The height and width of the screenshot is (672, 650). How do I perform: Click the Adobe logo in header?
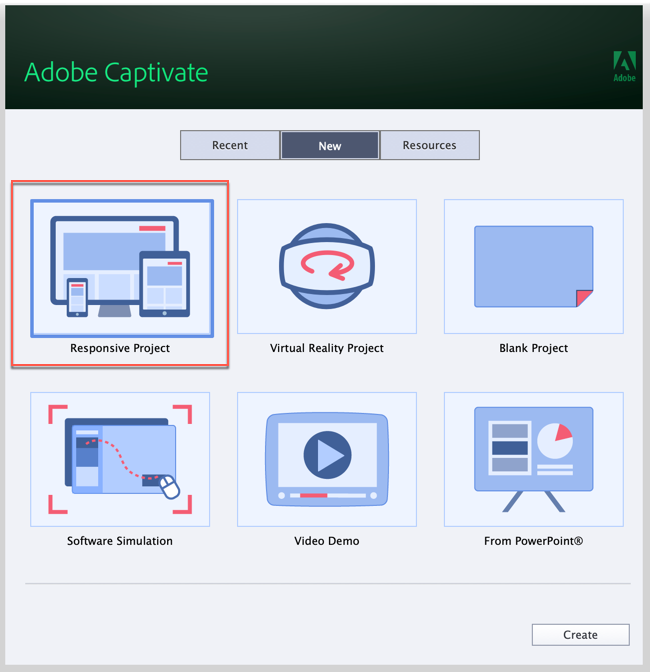[624, 66]
